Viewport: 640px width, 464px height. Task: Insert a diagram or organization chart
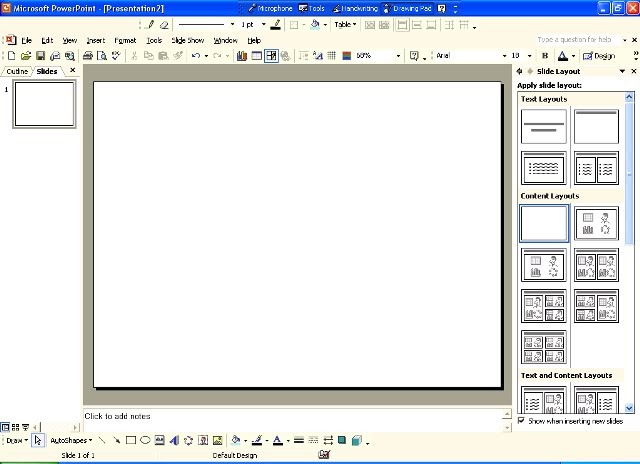189,440
